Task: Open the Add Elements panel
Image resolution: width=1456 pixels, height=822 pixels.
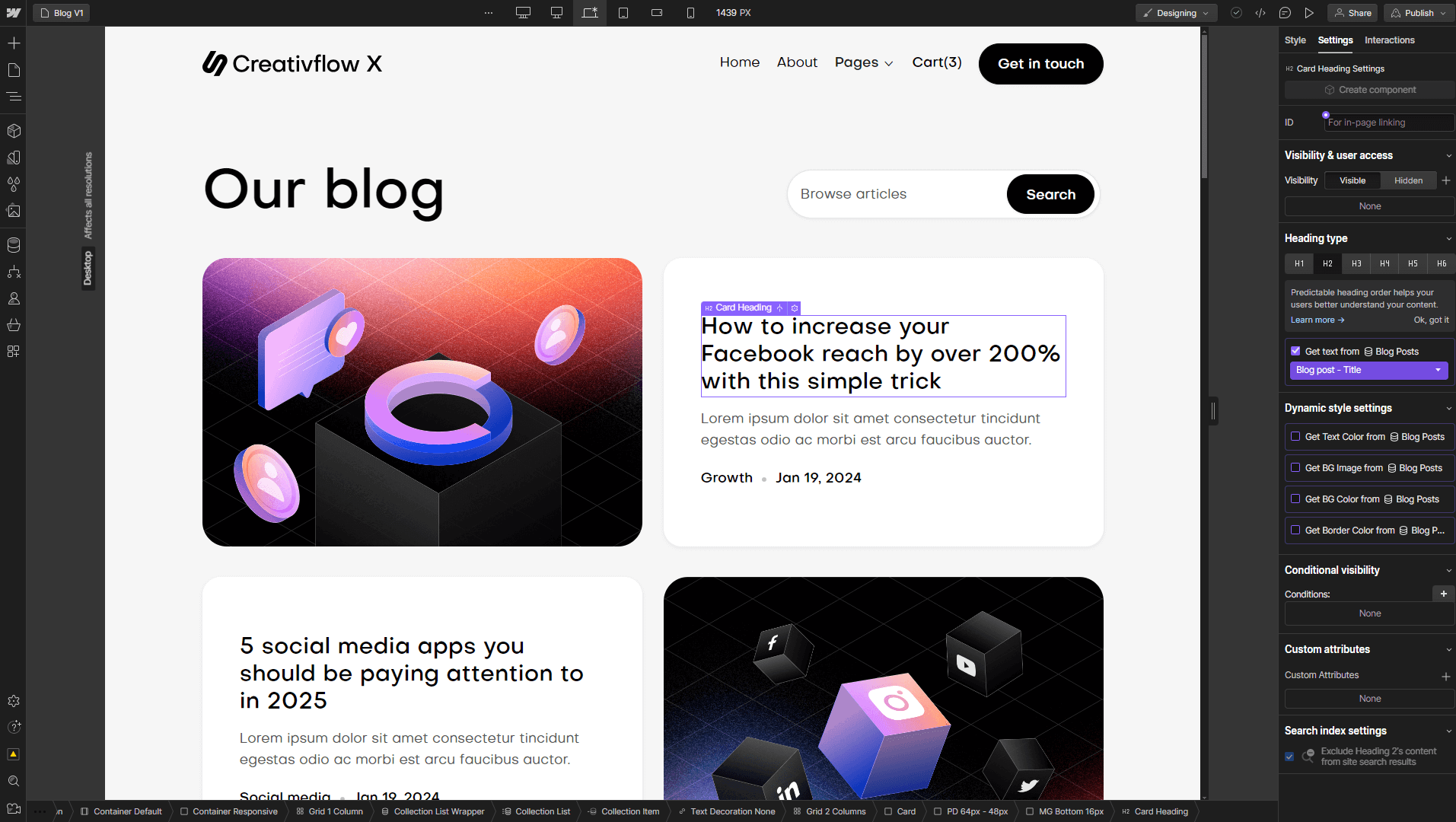Action: pyautogui.click(x=14, y=43)
